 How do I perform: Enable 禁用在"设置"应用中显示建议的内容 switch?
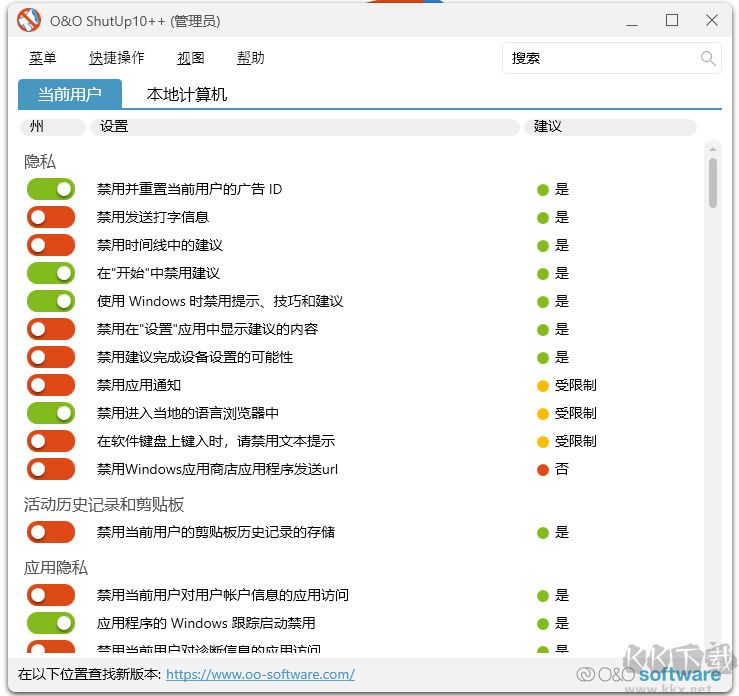click(51, 329)
